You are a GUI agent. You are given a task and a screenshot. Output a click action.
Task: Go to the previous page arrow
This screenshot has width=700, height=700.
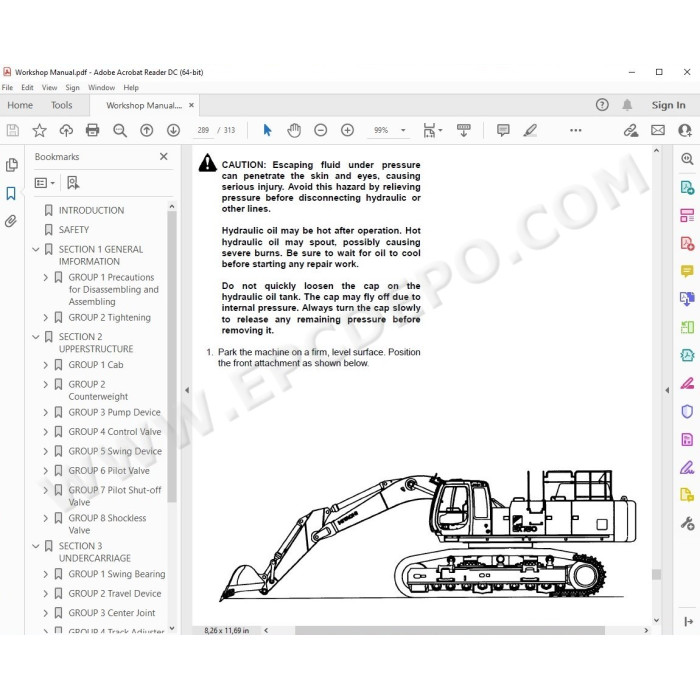[x=146, y=130]
